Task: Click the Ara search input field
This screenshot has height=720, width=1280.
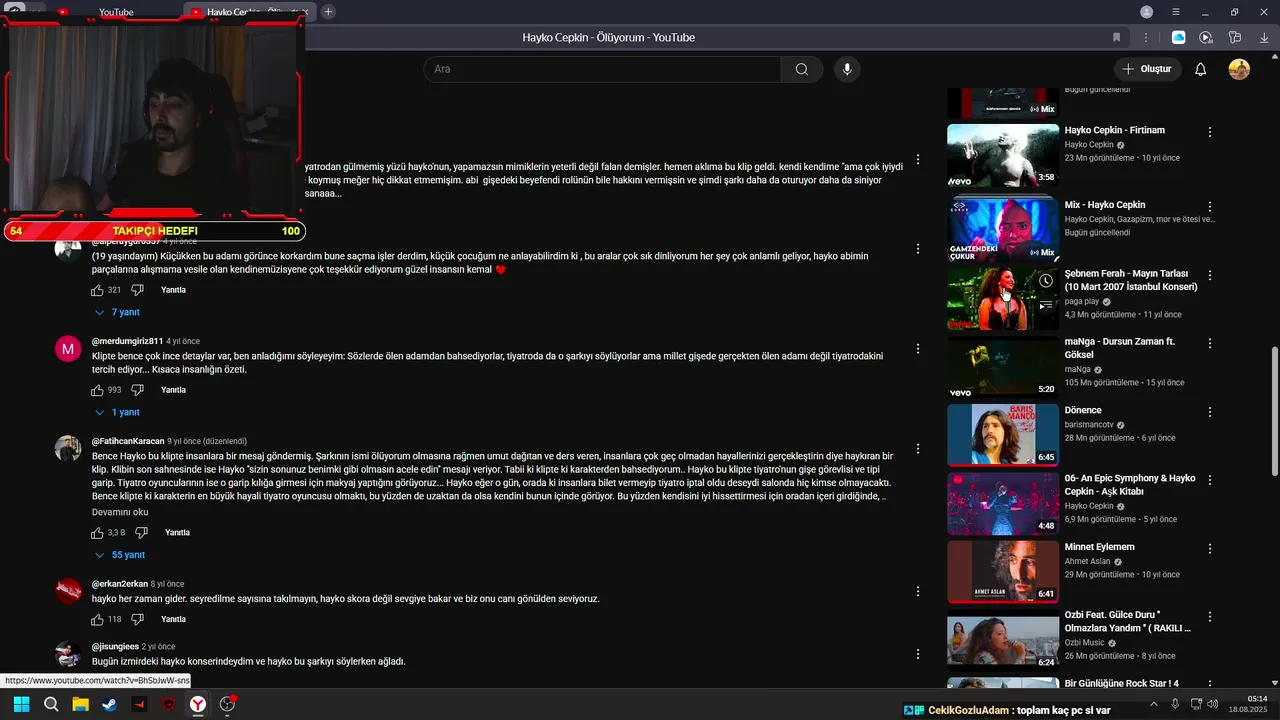Action: [602, 69]
